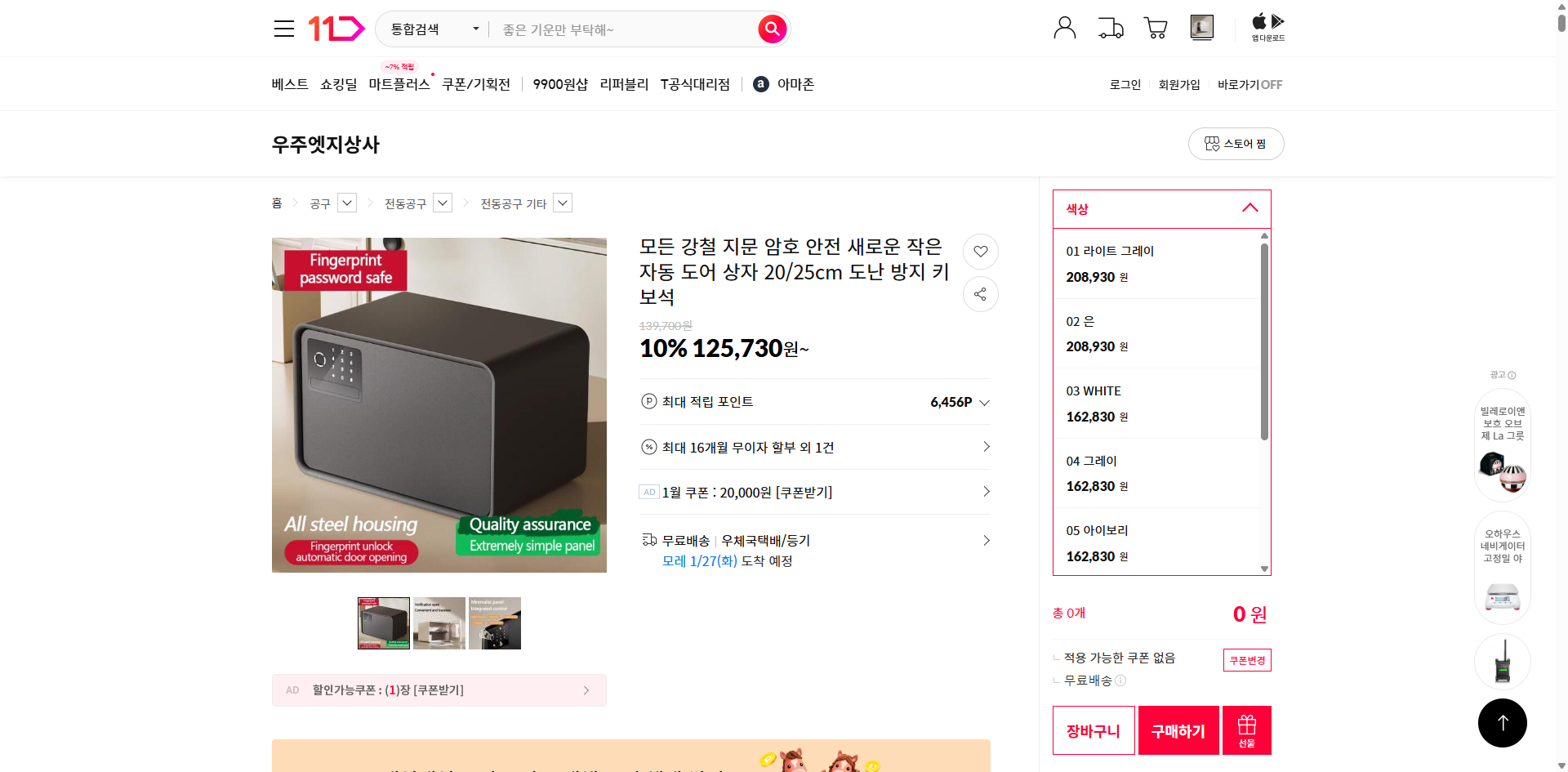Expand the 공구 breadcrumb dropdown
The height and width of the screenshot is (772, 1568).
(346, 203)
